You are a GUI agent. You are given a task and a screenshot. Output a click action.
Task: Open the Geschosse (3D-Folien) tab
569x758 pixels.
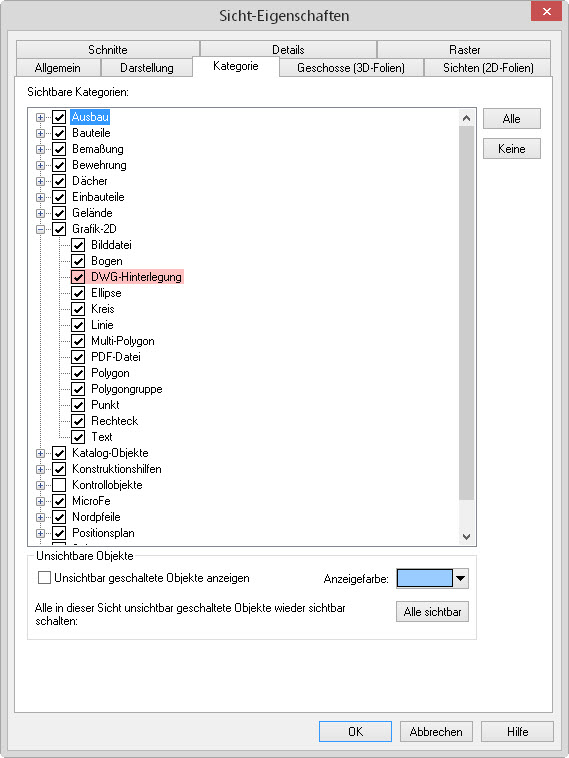tap(351, 68)
